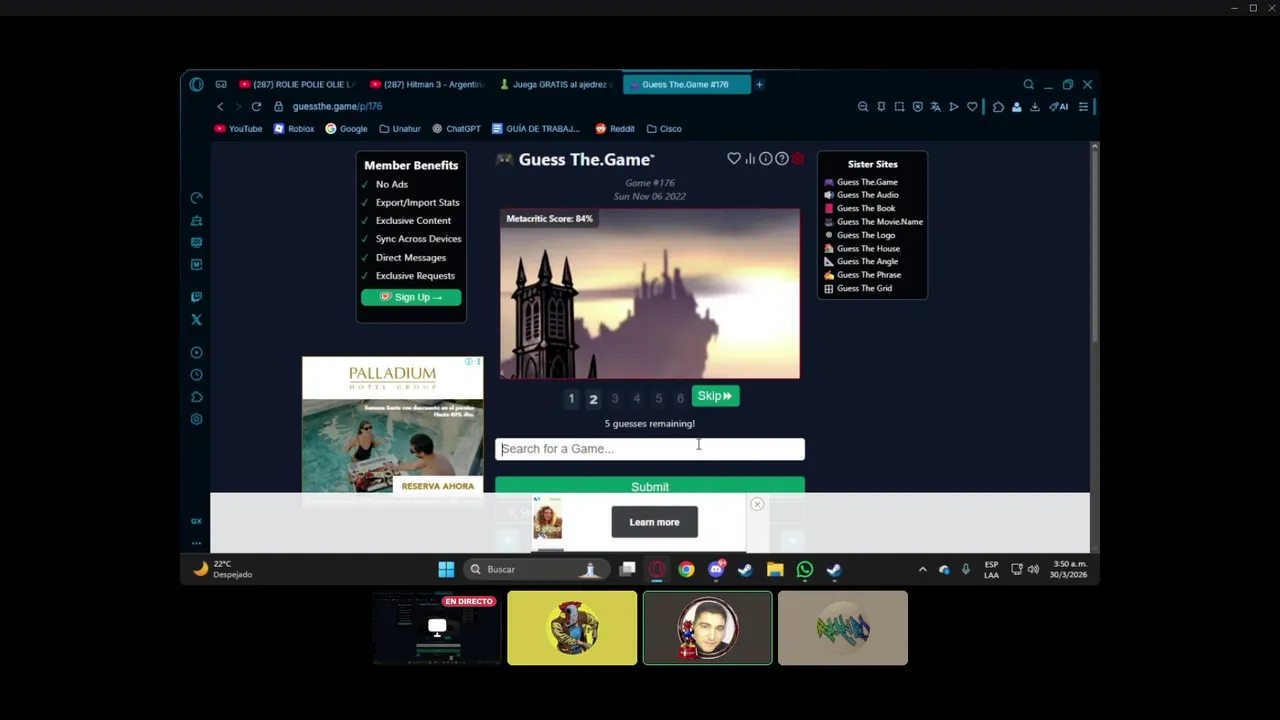Select the Guess The.Game #176 tab
This screenshot has height=720, width=1280.
point(686,85)
